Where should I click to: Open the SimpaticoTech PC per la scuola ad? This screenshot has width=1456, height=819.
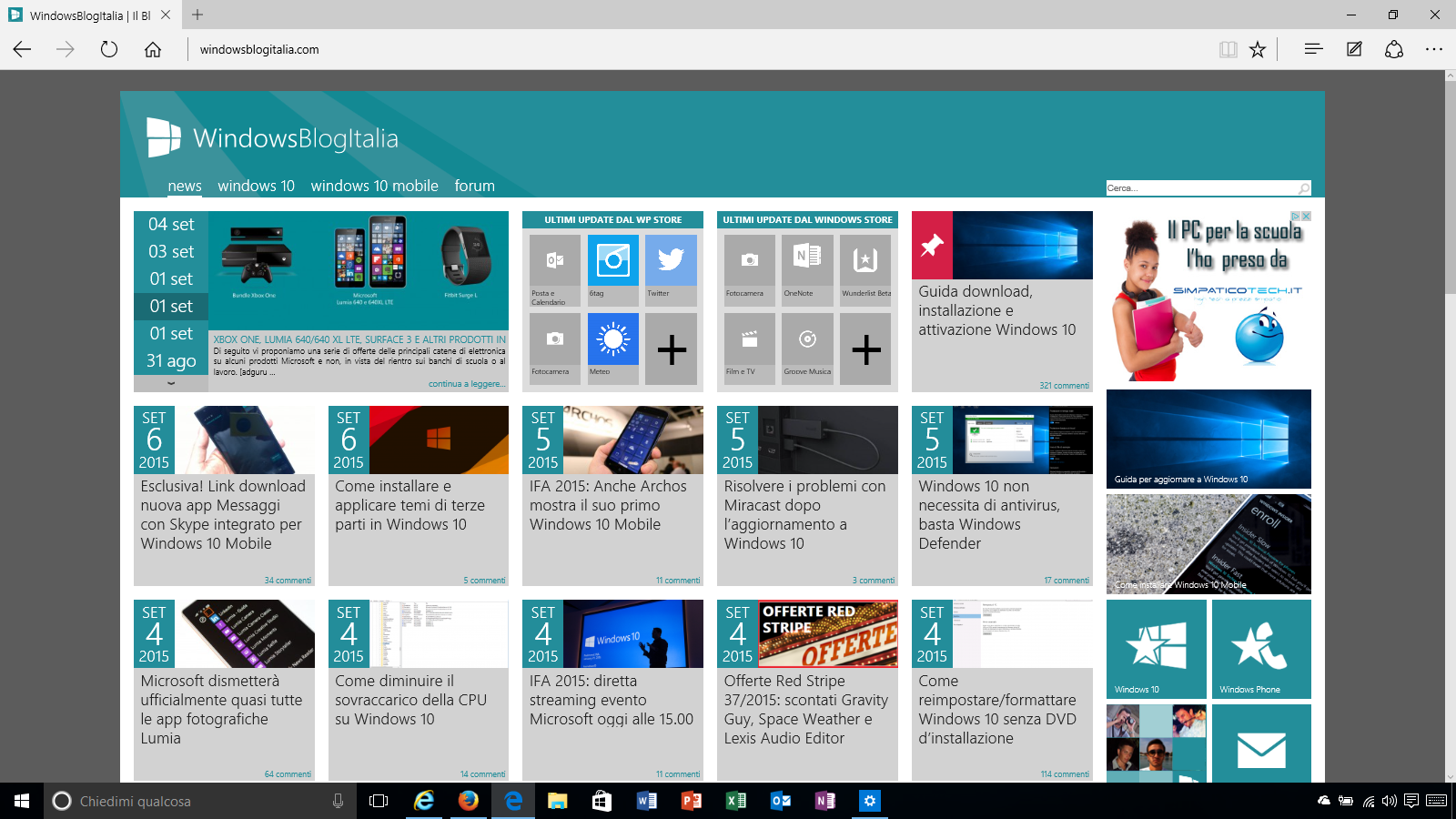coord(1208,297)
